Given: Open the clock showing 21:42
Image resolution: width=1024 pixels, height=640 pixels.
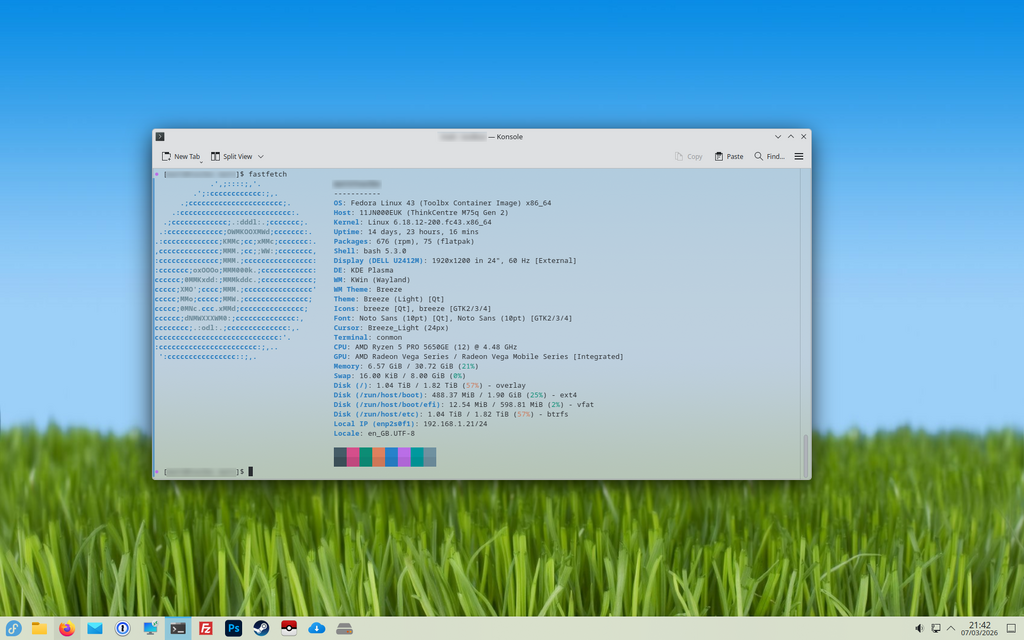Looking at the screenshot, I should click(979, 628).
